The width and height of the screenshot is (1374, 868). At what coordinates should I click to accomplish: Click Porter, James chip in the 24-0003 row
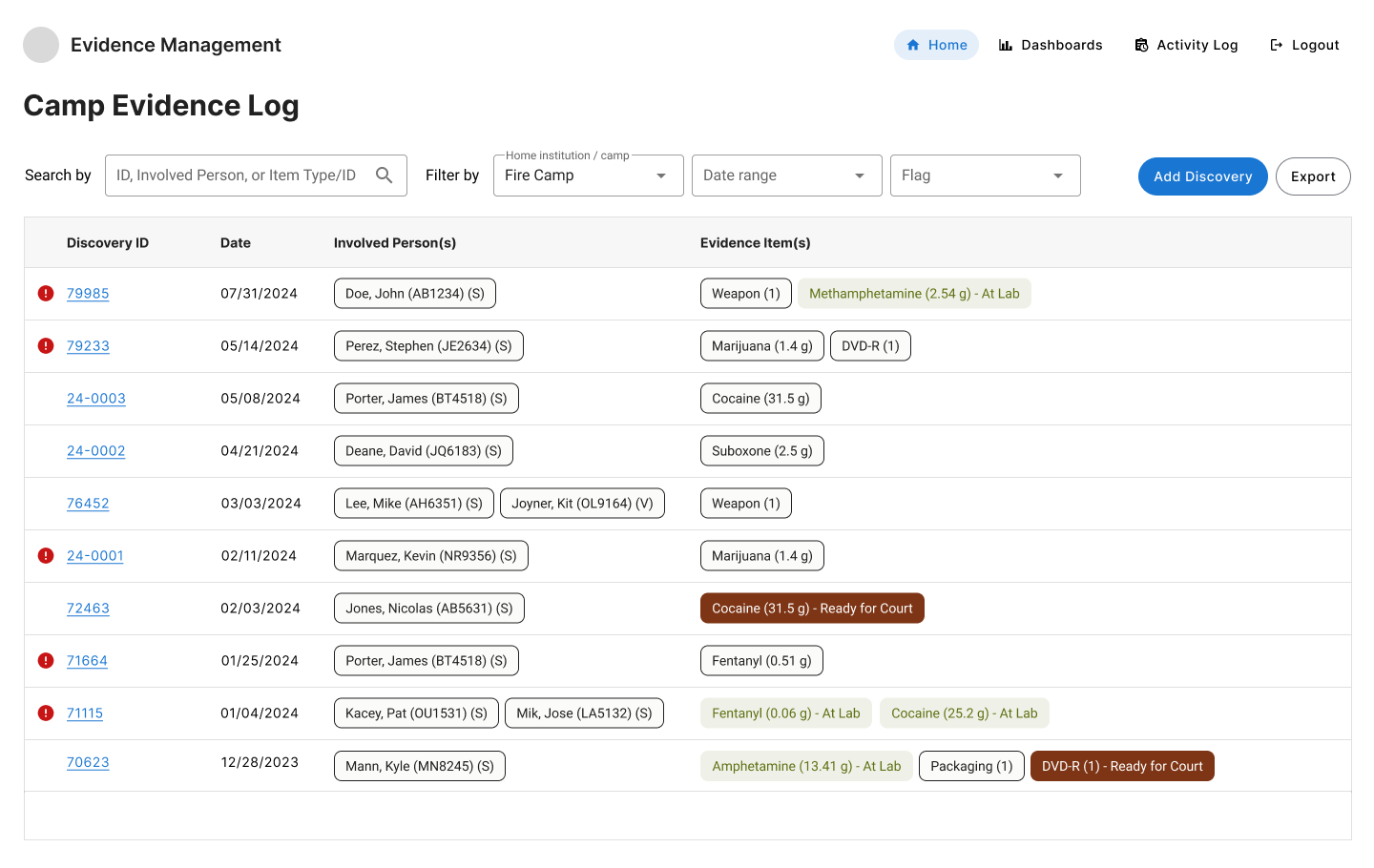pyautogui.click(x=427, y=399)
